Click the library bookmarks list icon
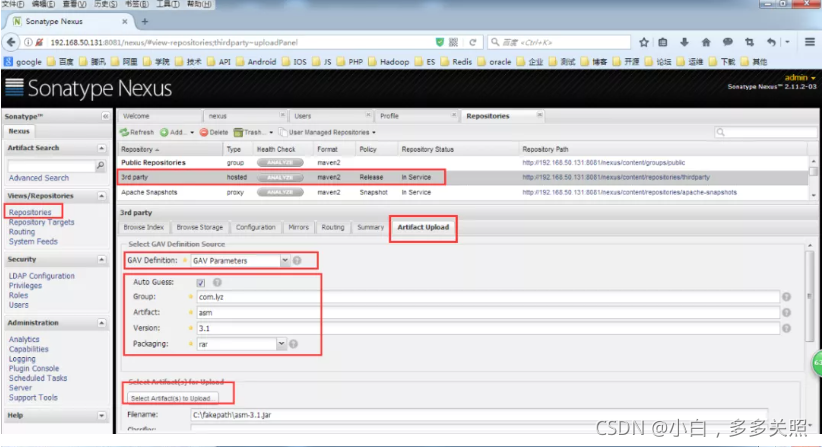The height and width of the screenshot is (447, 823). tap(663, 42)
